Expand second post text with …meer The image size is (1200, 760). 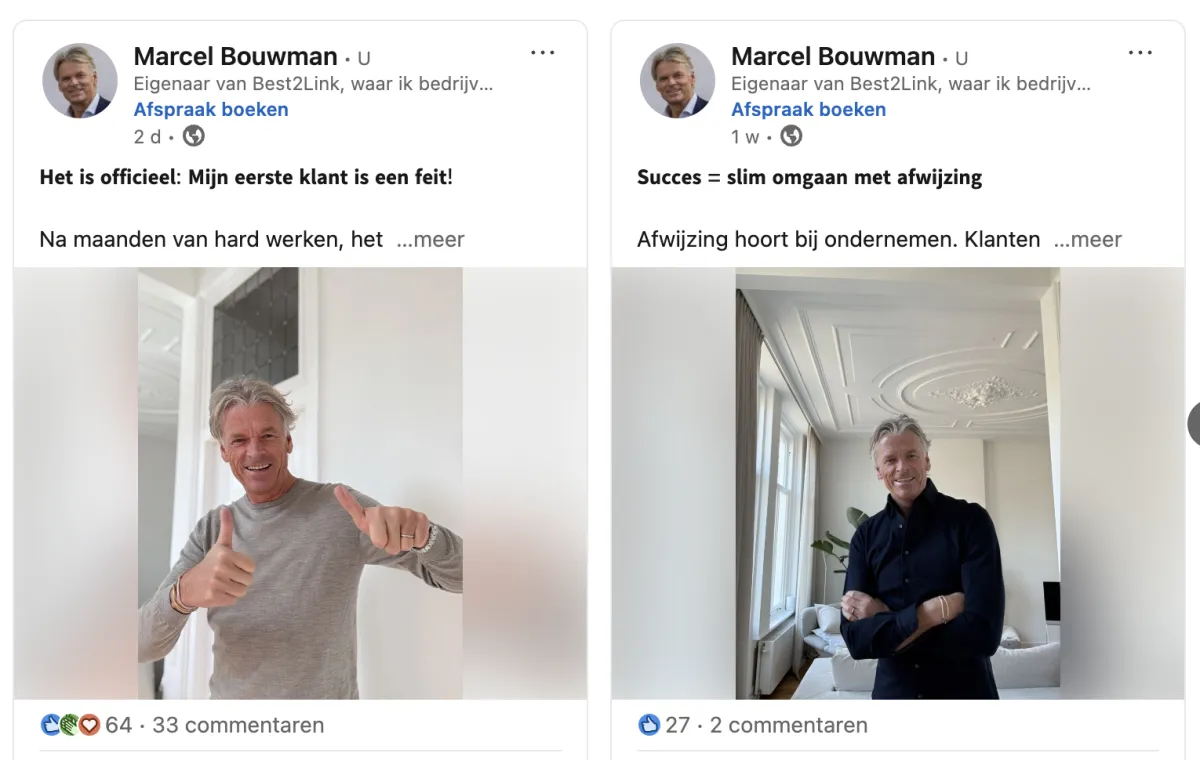[x=1088, y=240]
